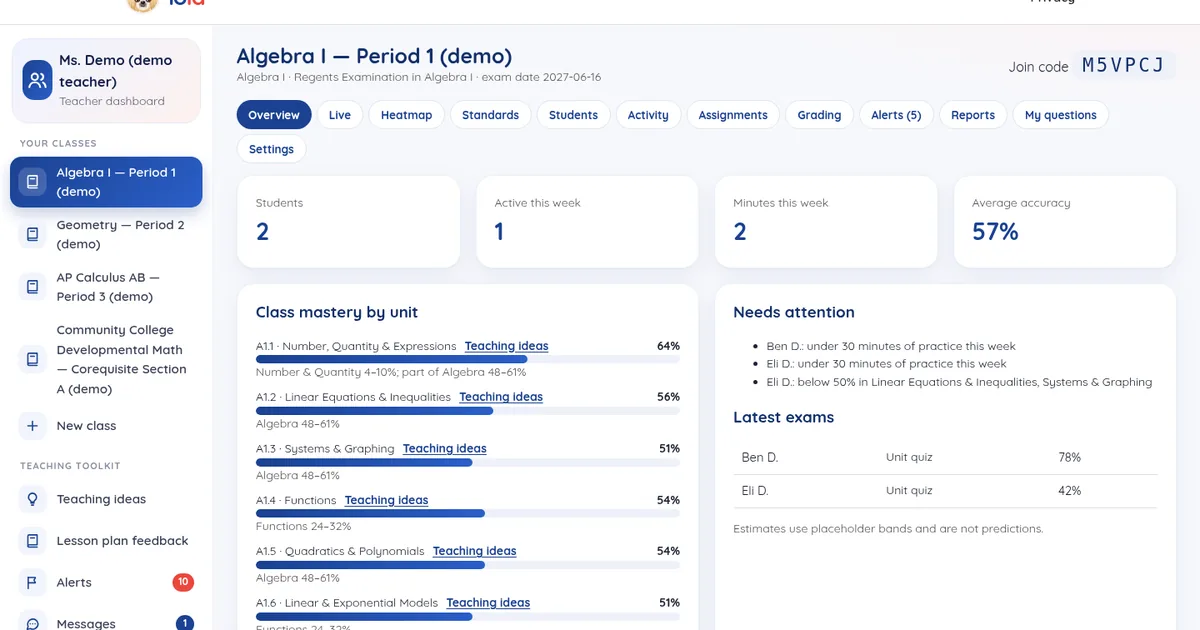Click the Geometry Period 2 book icon

[x=33, y=234]
